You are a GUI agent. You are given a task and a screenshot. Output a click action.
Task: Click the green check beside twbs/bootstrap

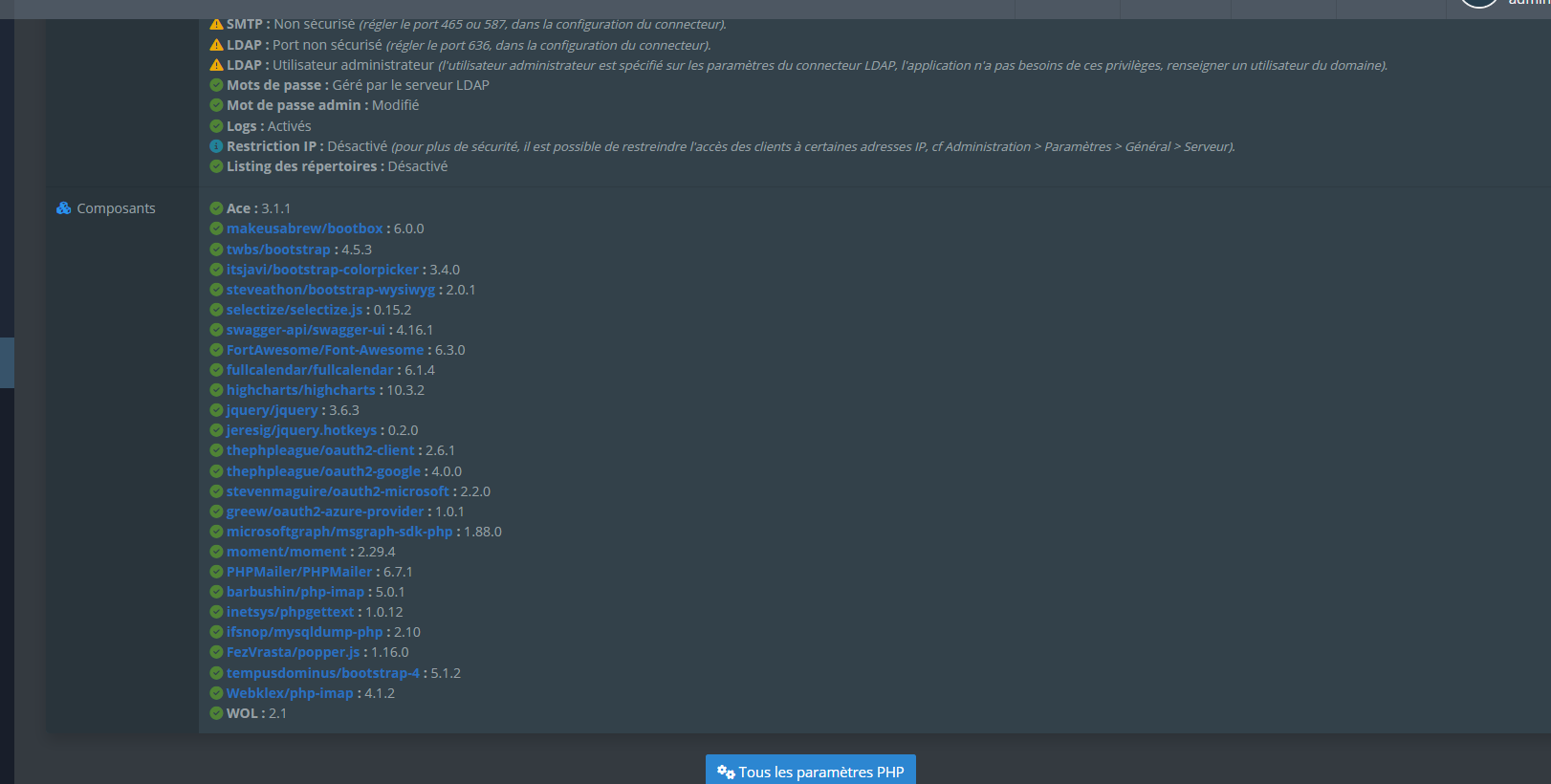tap(216, 250)
